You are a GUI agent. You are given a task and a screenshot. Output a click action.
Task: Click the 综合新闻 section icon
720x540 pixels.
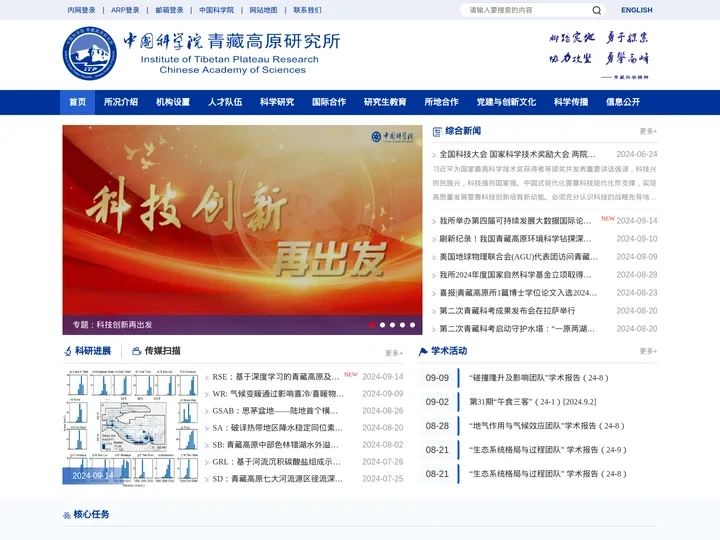point(437,132)
